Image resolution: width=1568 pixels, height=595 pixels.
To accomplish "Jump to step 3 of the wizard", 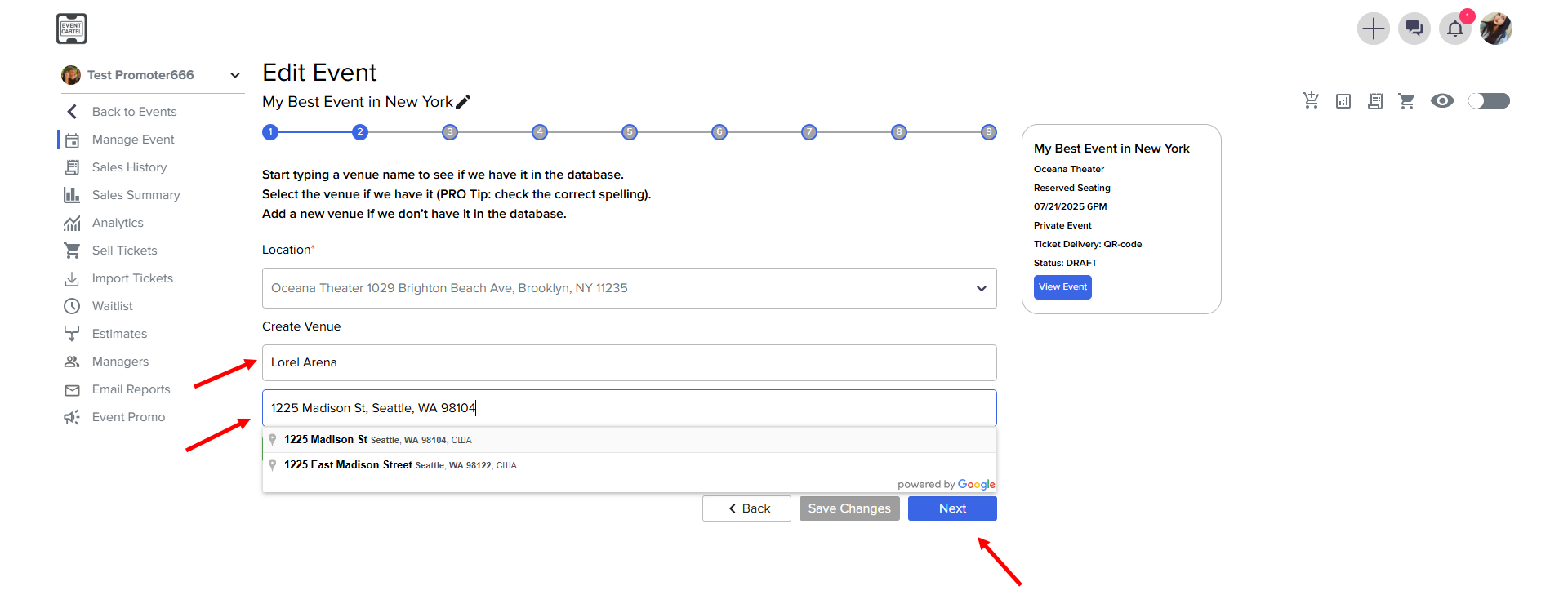I will click(x=450, y=132).
